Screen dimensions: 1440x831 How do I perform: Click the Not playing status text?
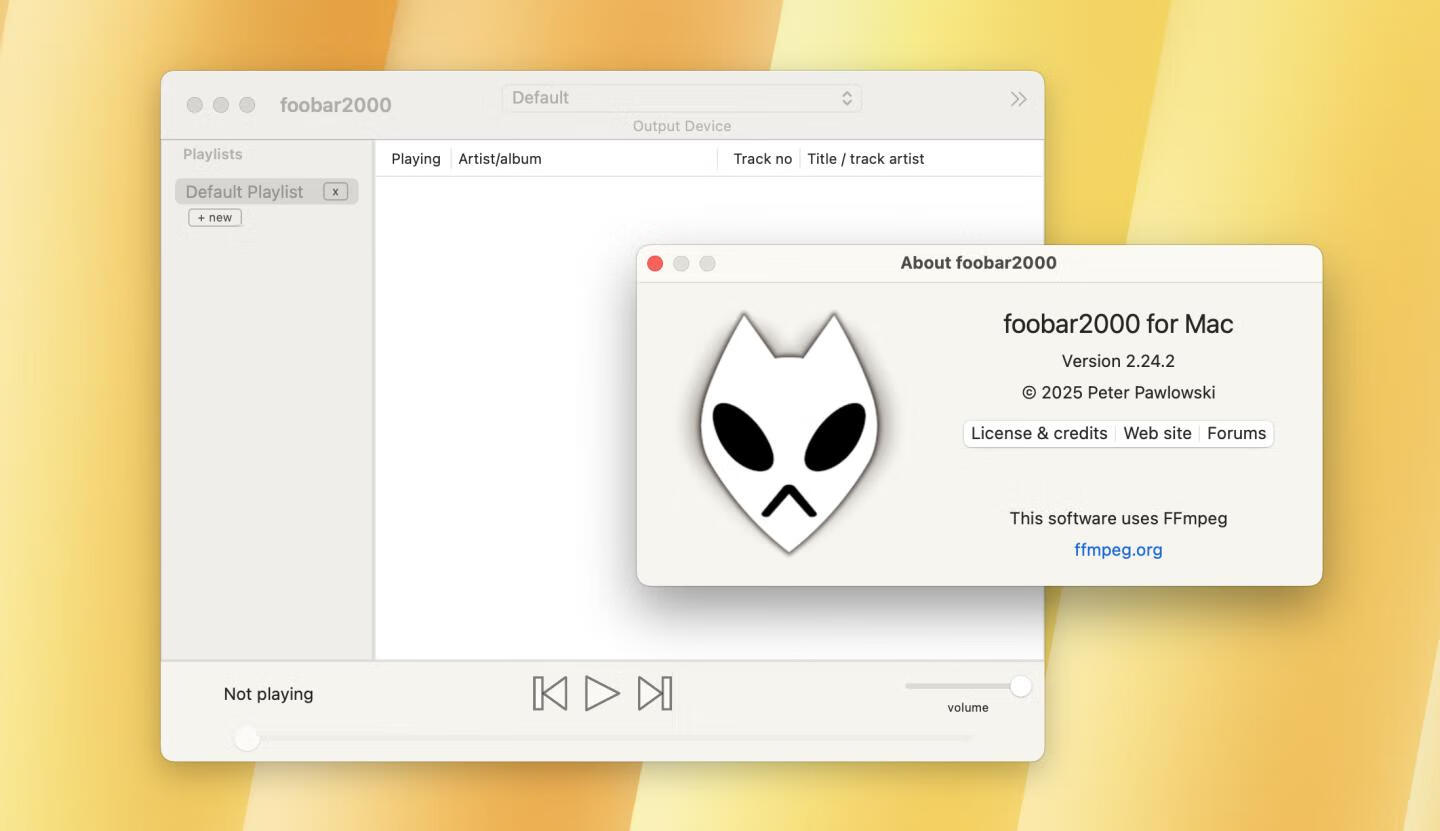(268, 694)
